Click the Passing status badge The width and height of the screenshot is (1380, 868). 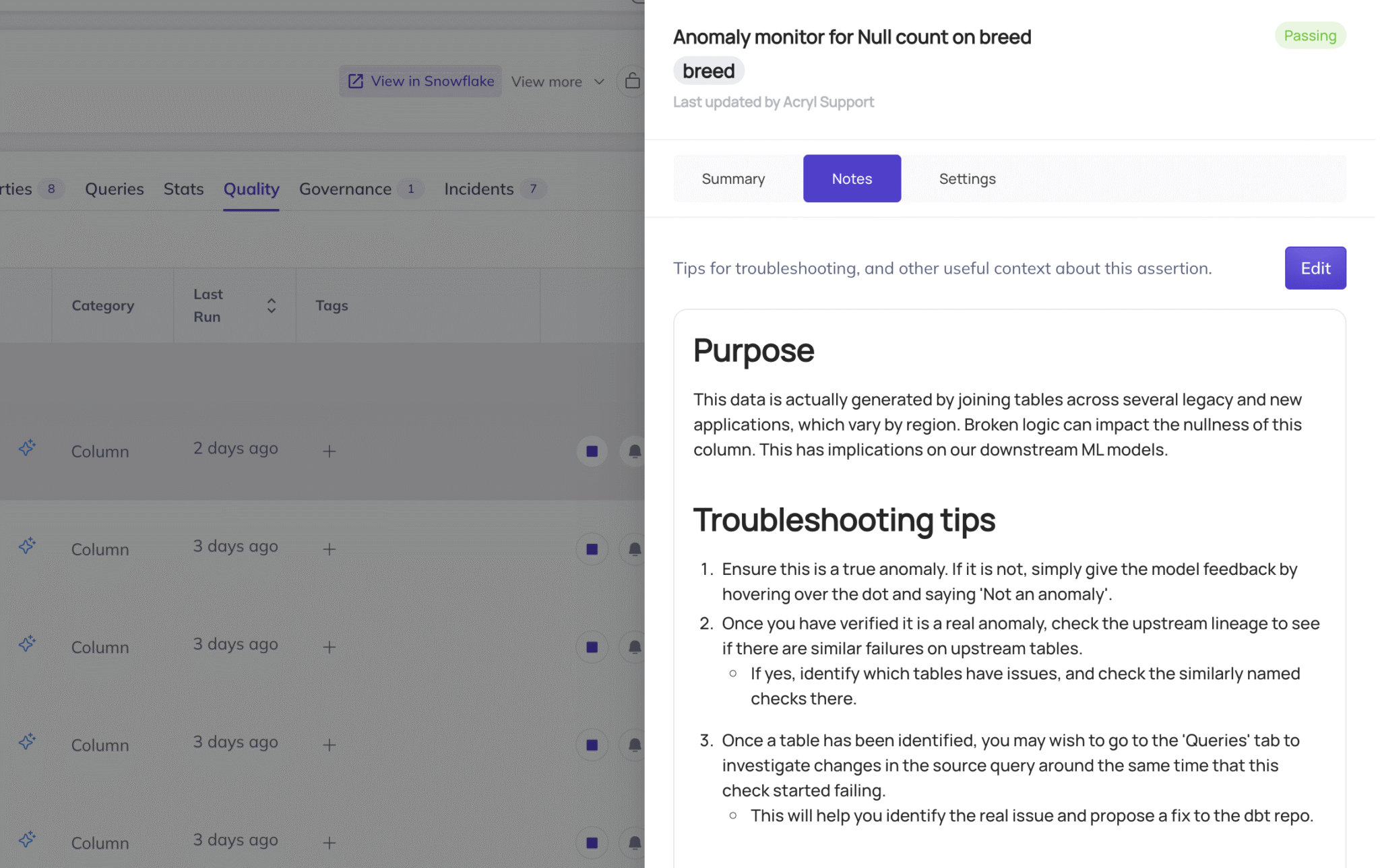click(1310, 35)
